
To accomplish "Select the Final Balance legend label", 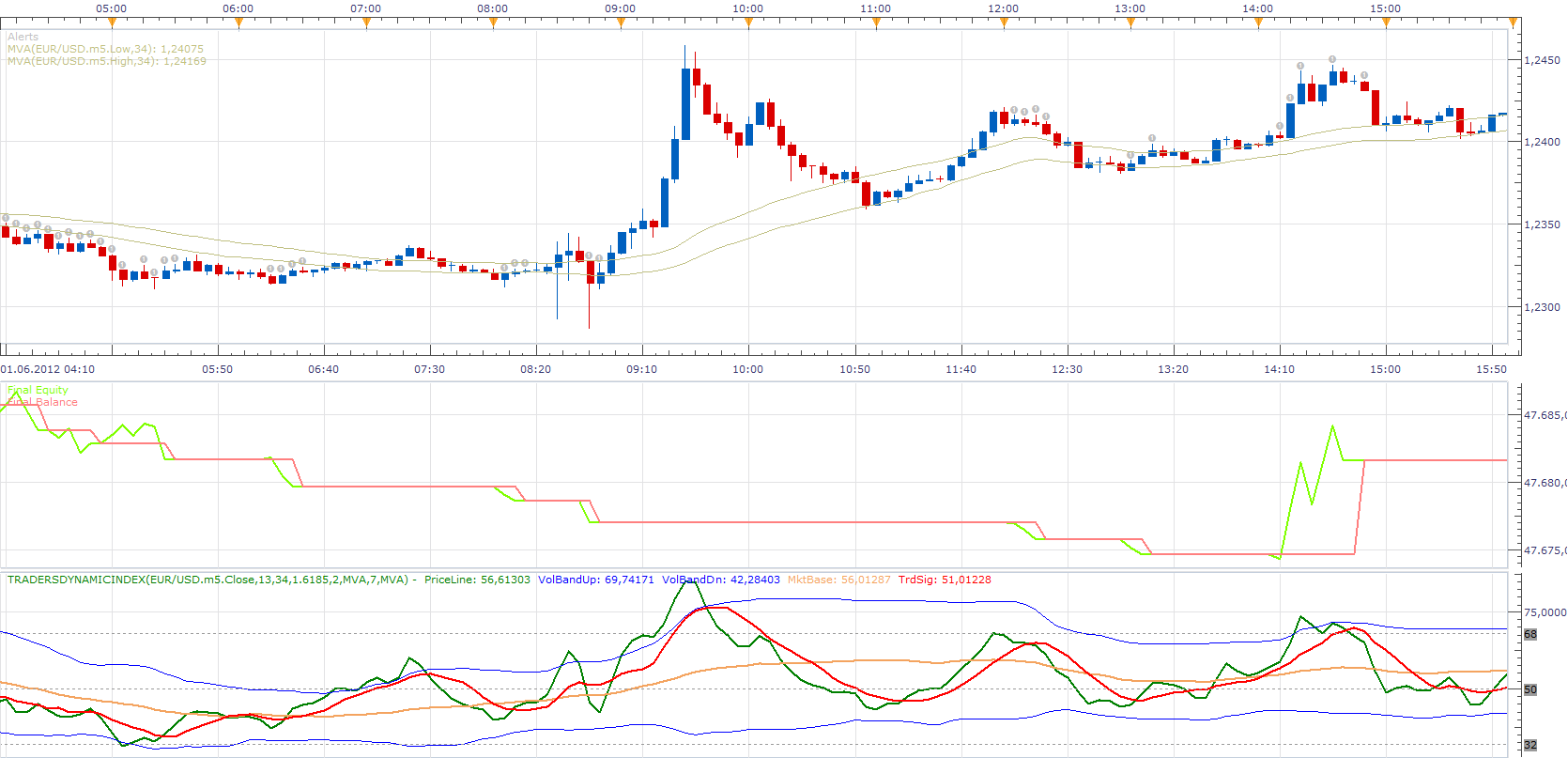I will coord(42,402).
